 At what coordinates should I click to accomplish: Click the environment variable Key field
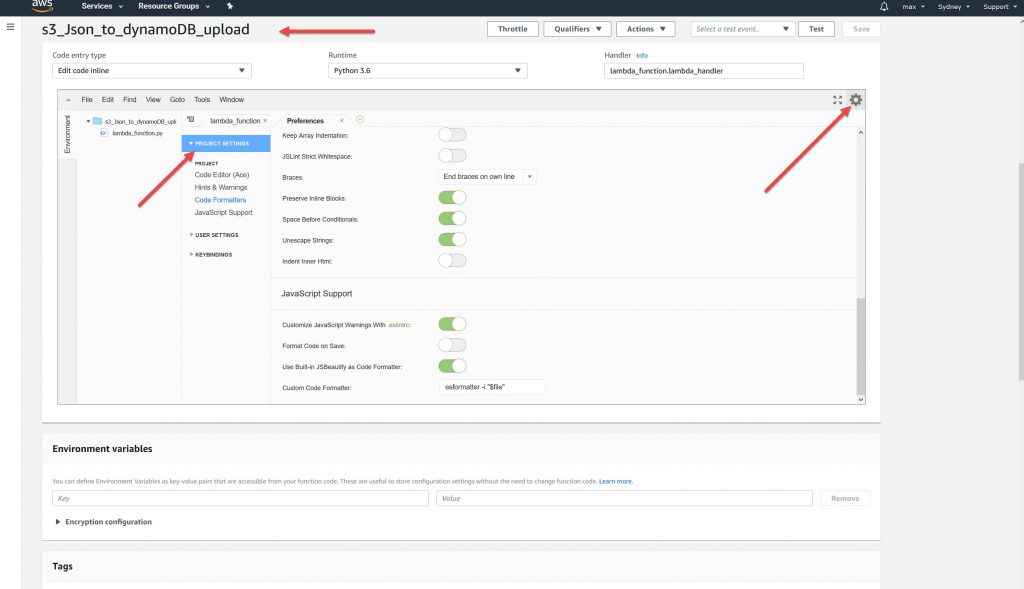240,498
